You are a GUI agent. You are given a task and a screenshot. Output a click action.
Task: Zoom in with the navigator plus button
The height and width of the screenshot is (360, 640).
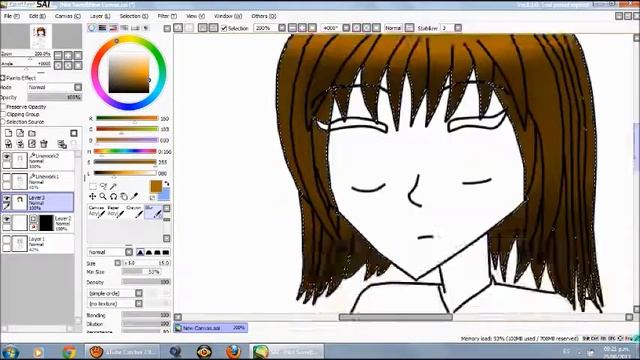pyautogui.click(x=68, y=55)
